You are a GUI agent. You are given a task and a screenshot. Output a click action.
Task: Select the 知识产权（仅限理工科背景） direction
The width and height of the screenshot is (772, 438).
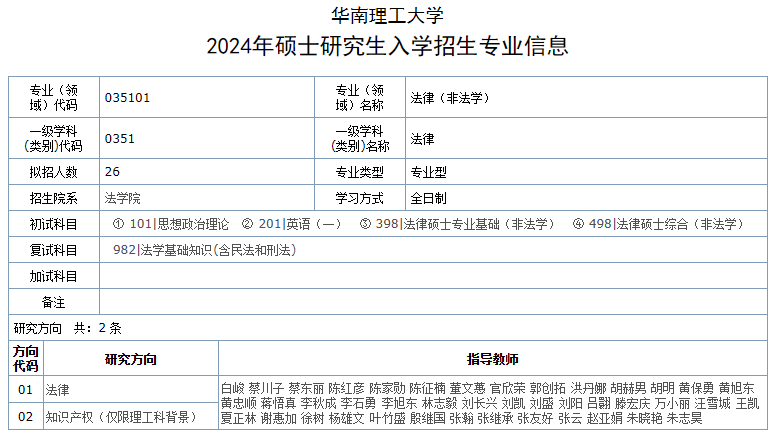[x=121, y=417]
